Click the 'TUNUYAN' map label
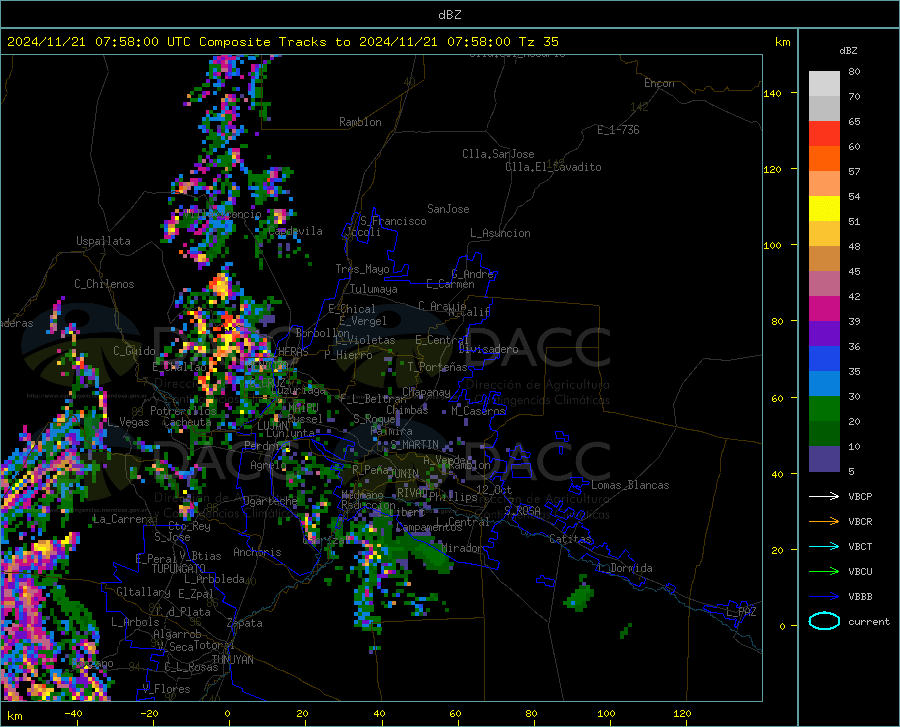 (232, 660)
